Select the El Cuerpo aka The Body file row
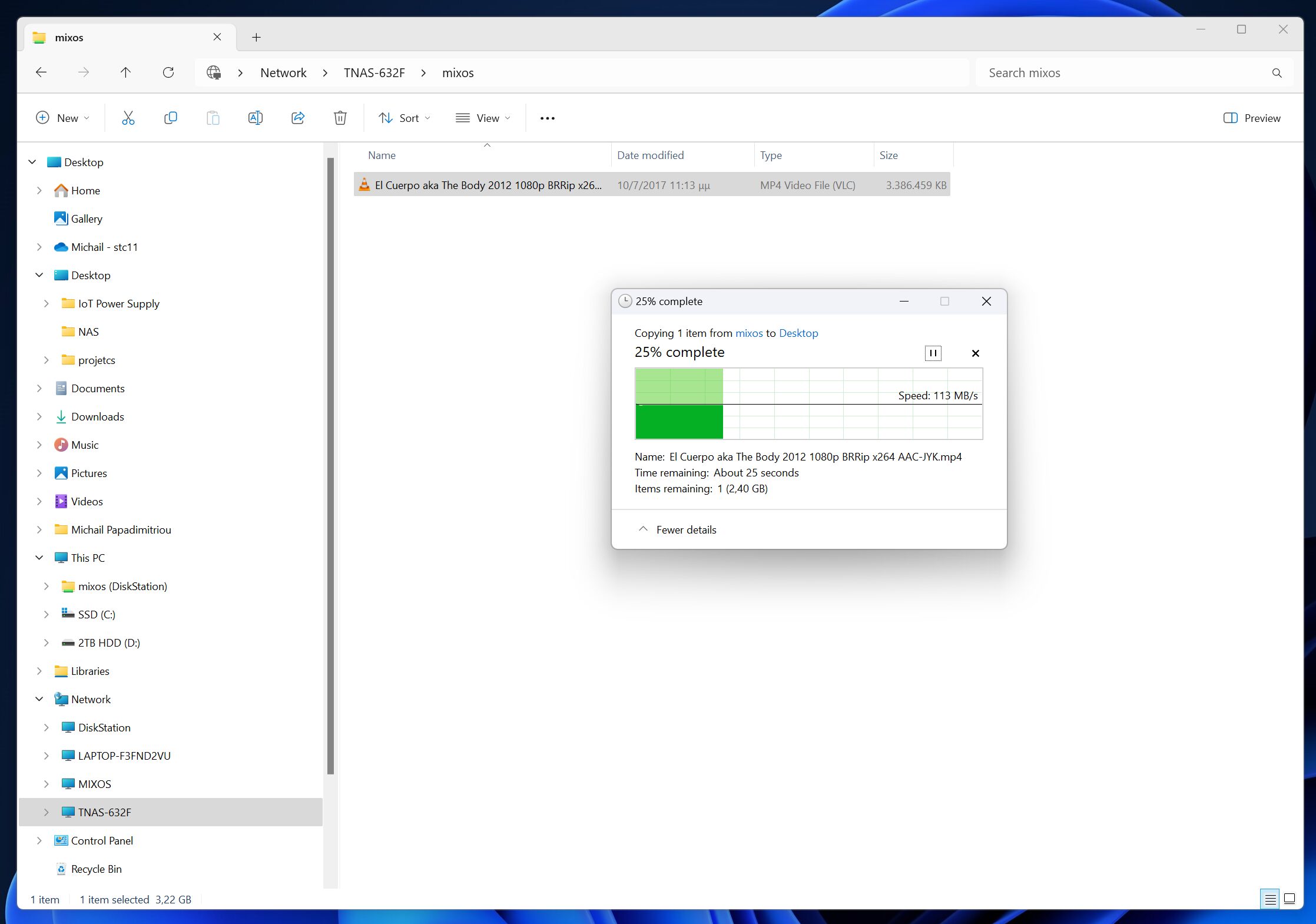The image size is (1316, 924). click(651, 184)
